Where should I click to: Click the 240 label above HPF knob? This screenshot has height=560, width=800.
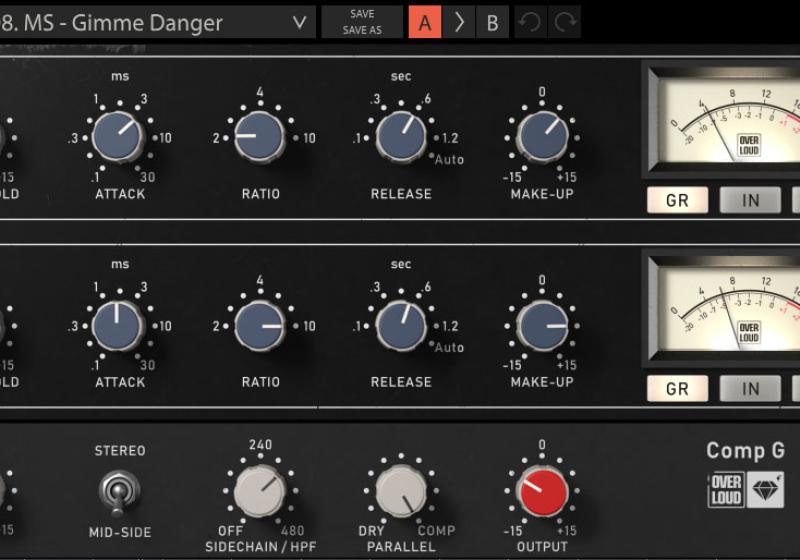coord(260,445)
